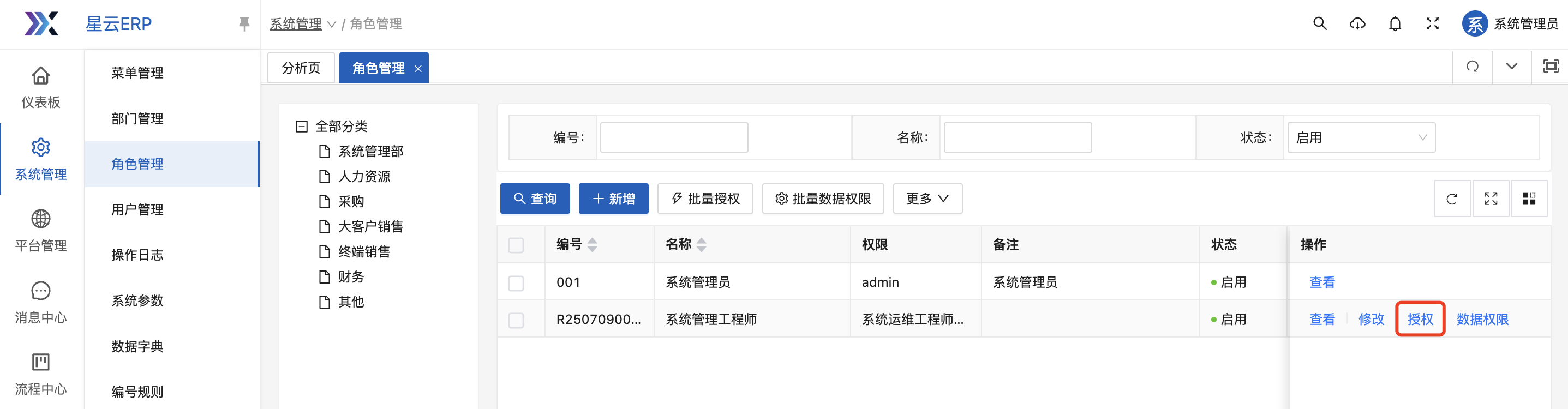Viewport: 1568px width, 409px height.
Task: Open the 状态 status dropdown
Action: click(1361, 137)
